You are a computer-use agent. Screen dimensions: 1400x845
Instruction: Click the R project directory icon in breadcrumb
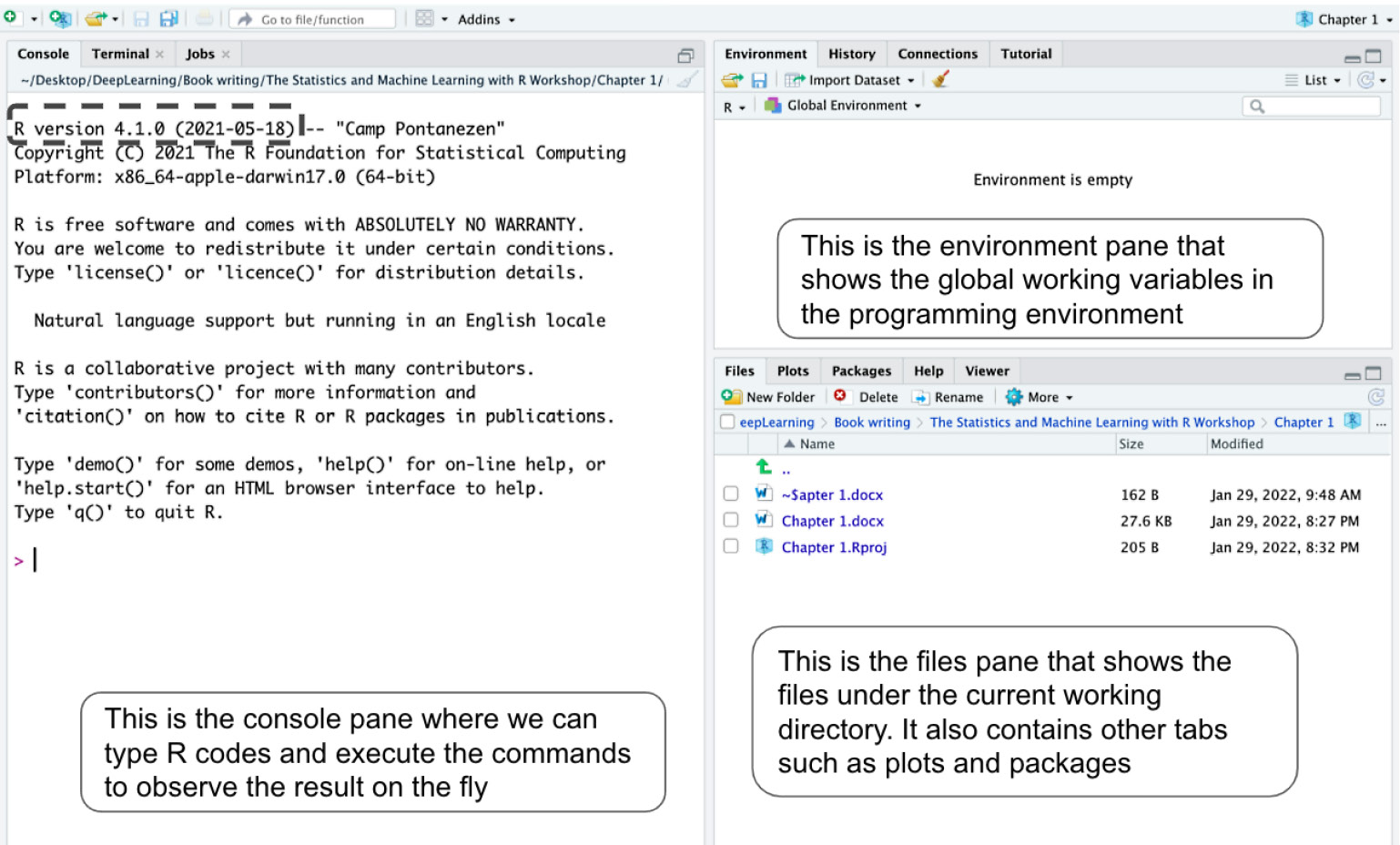1353,421
